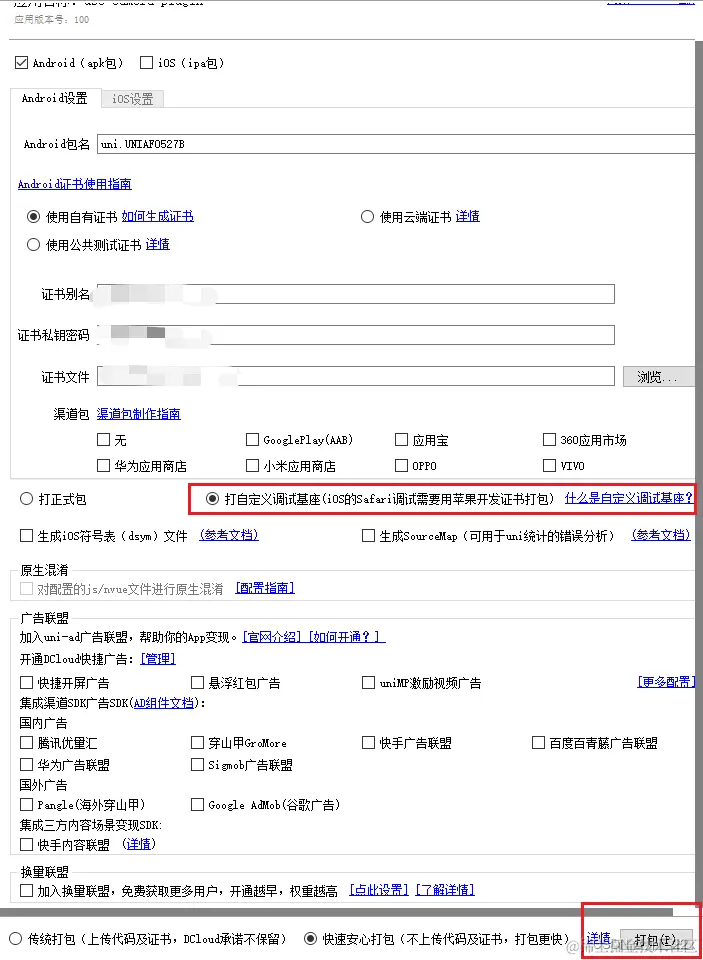Viewport: 703px width, 960px height.
Task: Check the 360应用市场 checkbox
Action: click(549, 440)
